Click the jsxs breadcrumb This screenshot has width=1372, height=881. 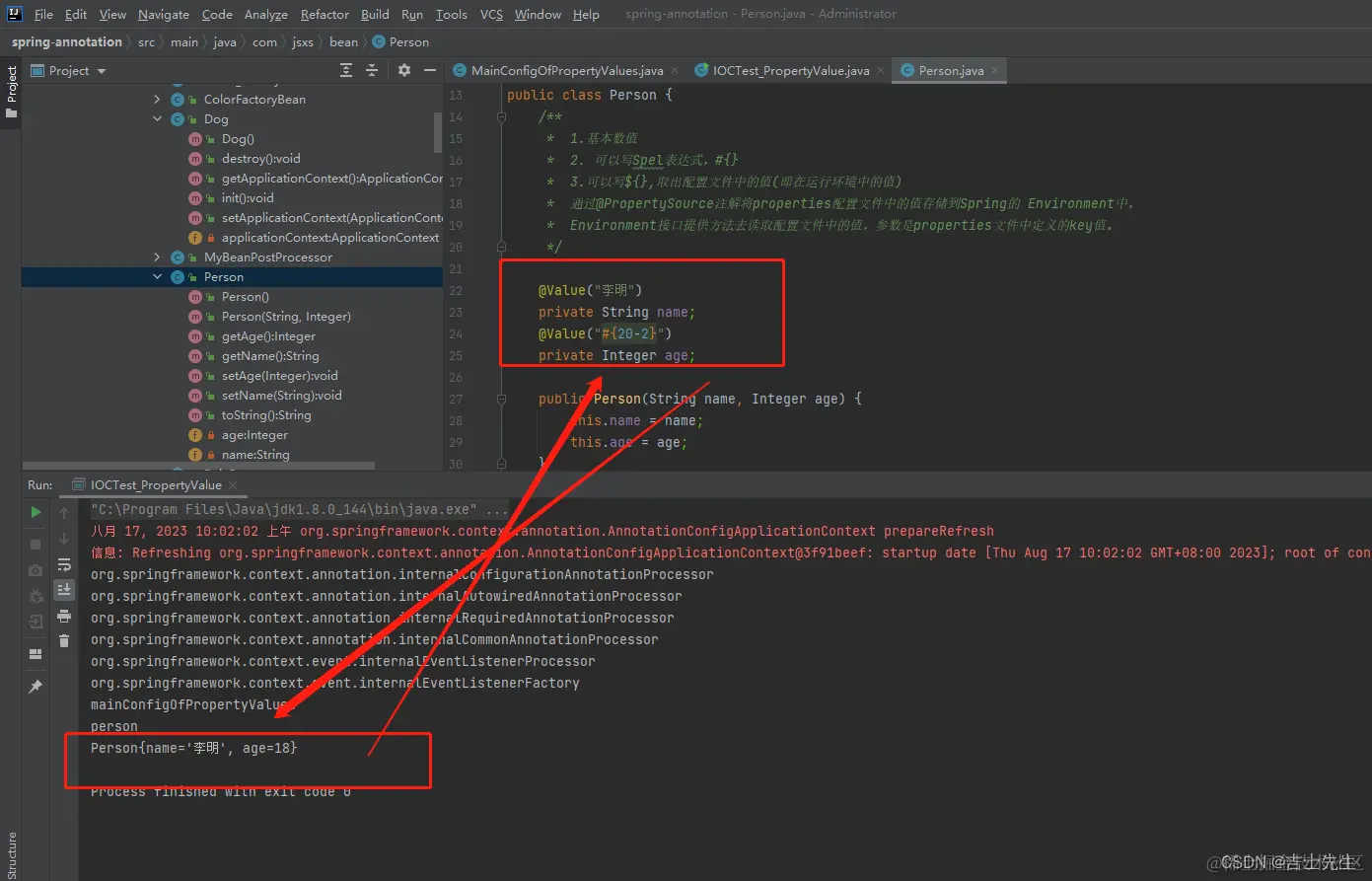303,42
